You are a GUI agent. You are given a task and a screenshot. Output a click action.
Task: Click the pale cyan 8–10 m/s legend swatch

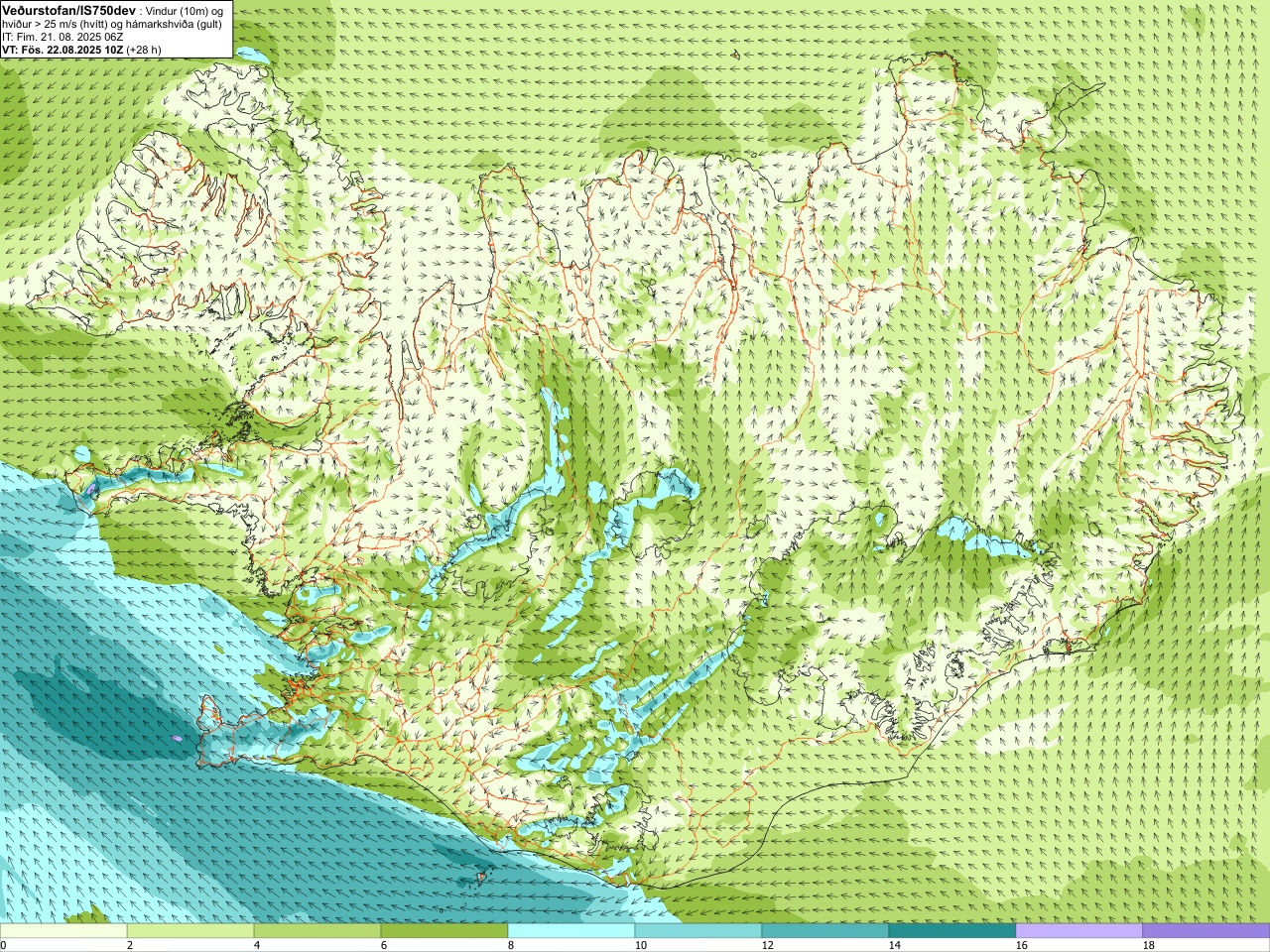coord(571,931)
